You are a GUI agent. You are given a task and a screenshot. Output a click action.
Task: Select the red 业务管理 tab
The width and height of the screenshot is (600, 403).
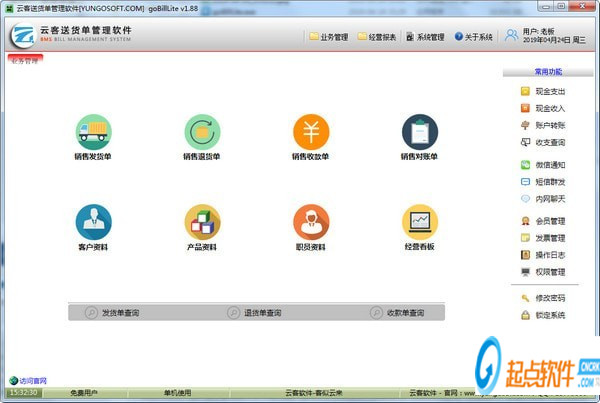25,60
